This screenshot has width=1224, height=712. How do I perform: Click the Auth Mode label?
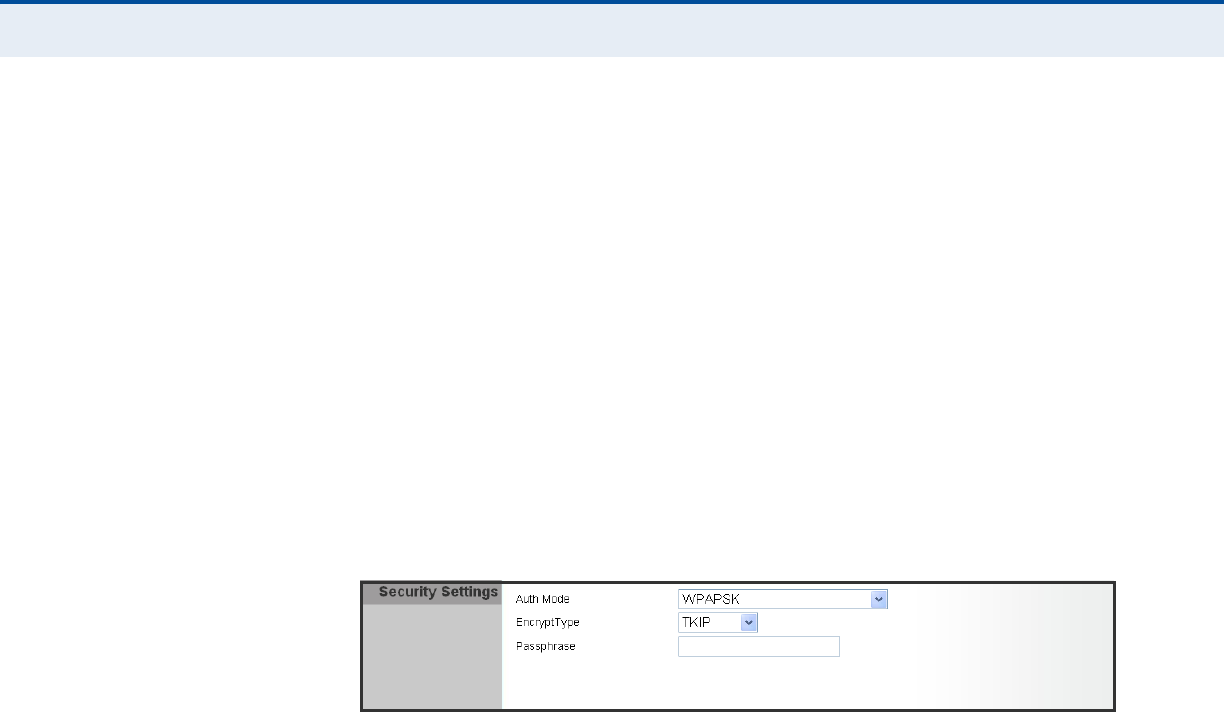point(543,599)
